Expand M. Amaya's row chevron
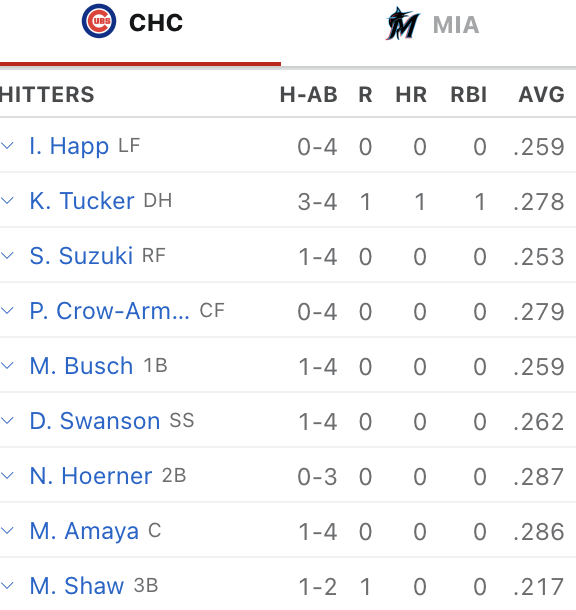This screenshot has height=610, width=576. [x=7, y=530]
